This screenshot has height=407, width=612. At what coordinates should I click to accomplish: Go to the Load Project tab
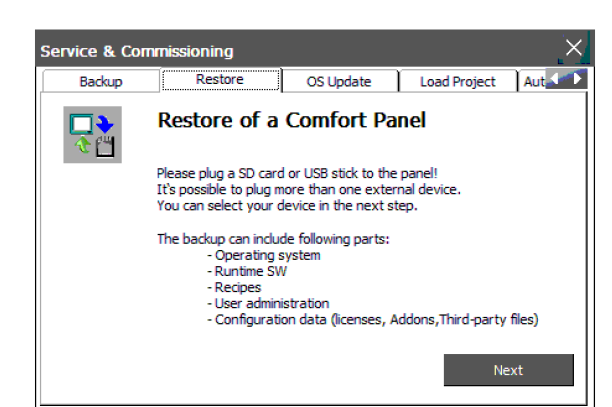[457, 82]
